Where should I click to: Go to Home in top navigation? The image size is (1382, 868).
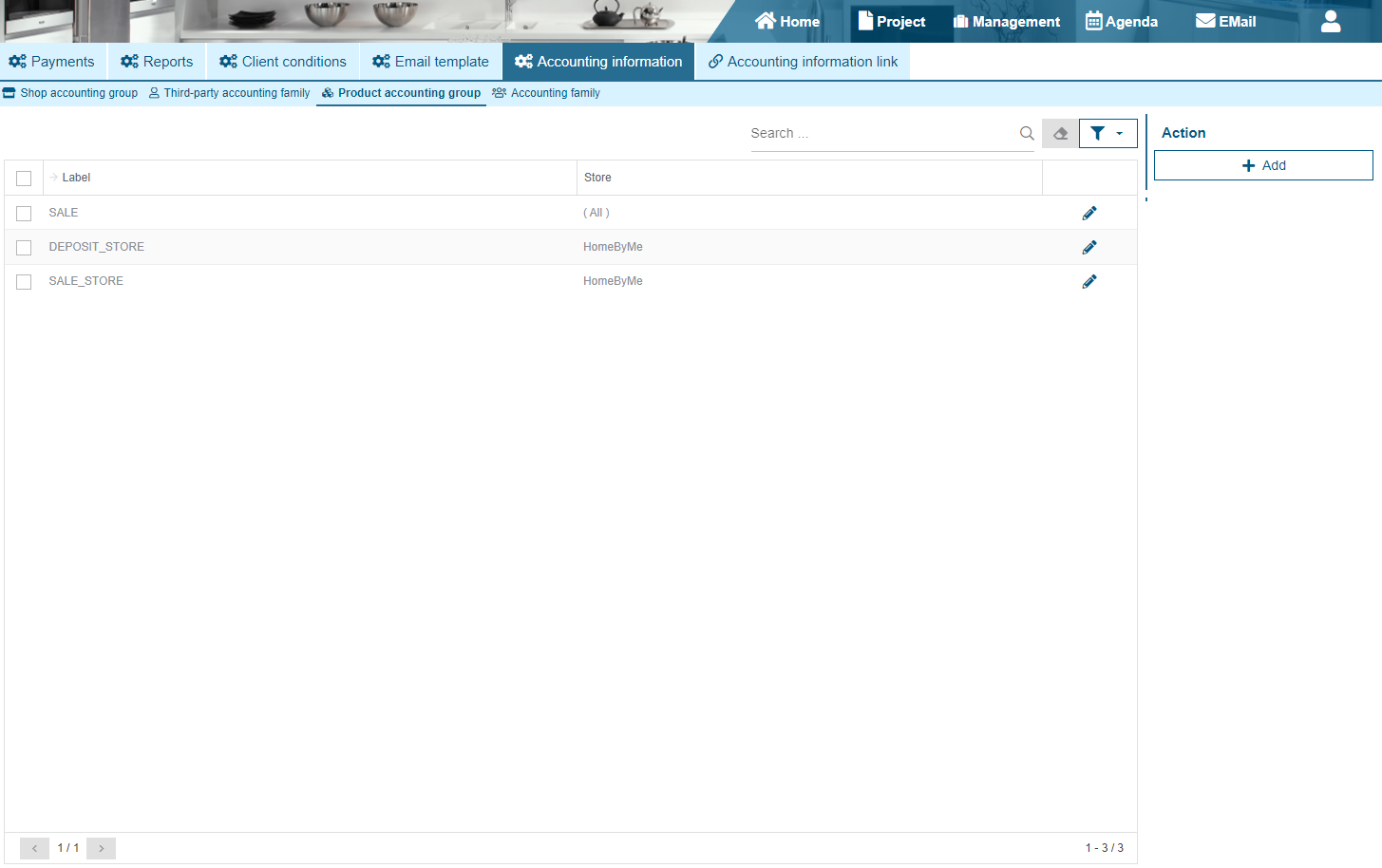[787, 21]
